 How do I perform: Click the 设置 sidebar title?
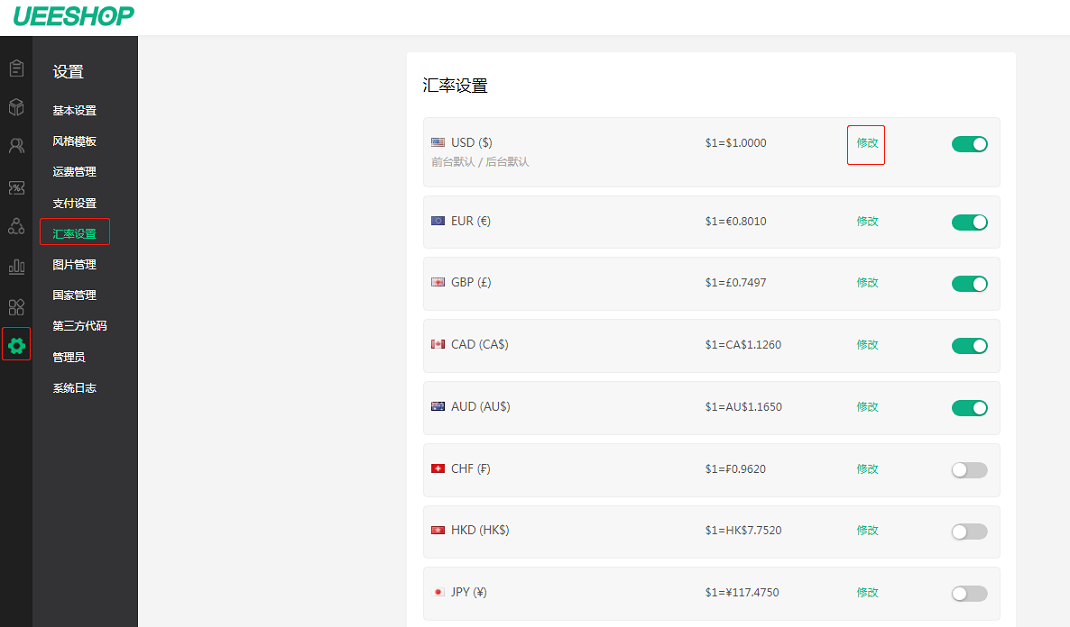pos(68,72)
